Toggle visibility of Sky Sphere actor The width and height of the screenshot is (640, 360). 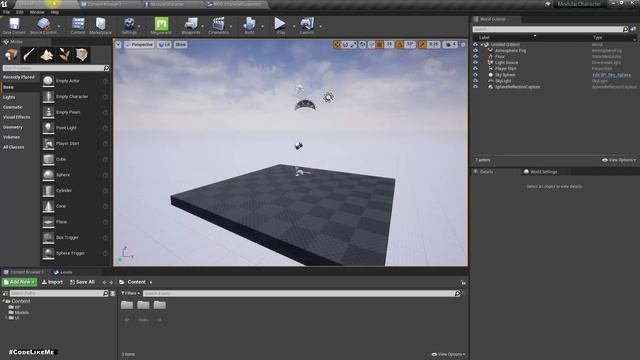pyautogui.click(x=476, y=75)
